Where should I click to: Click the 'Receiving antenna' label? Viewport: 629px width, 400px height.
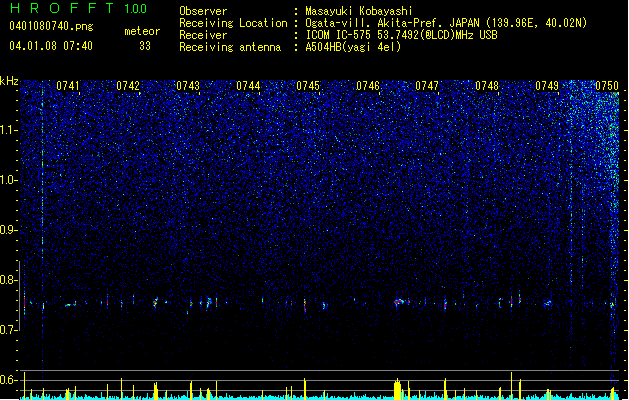click(x=230, y=47)
